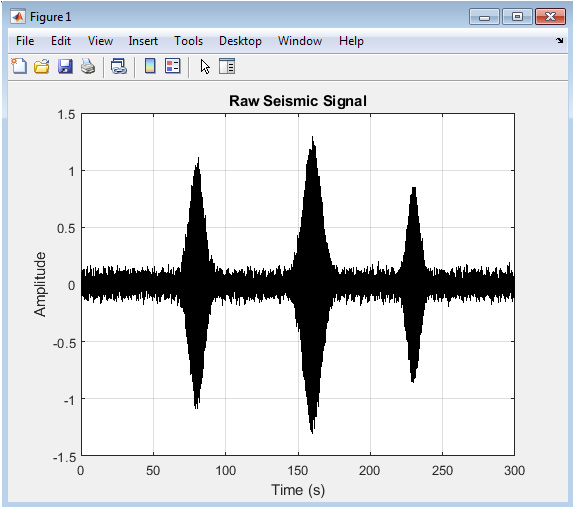Open the File menu
The image size is (574, 508).
[25, 41]
